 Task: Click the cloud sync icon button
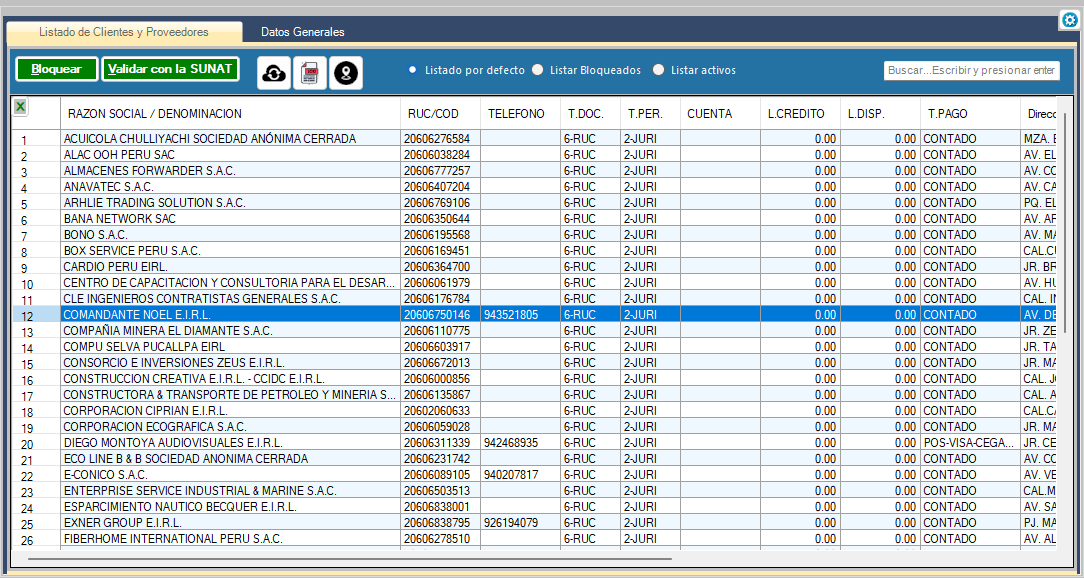tap(274, 73)
